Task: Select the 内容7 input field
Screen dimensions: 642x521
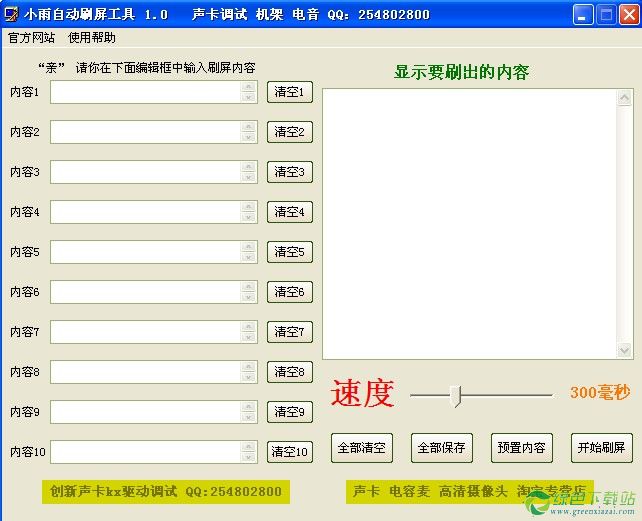Action: click(x=146, y=332)
